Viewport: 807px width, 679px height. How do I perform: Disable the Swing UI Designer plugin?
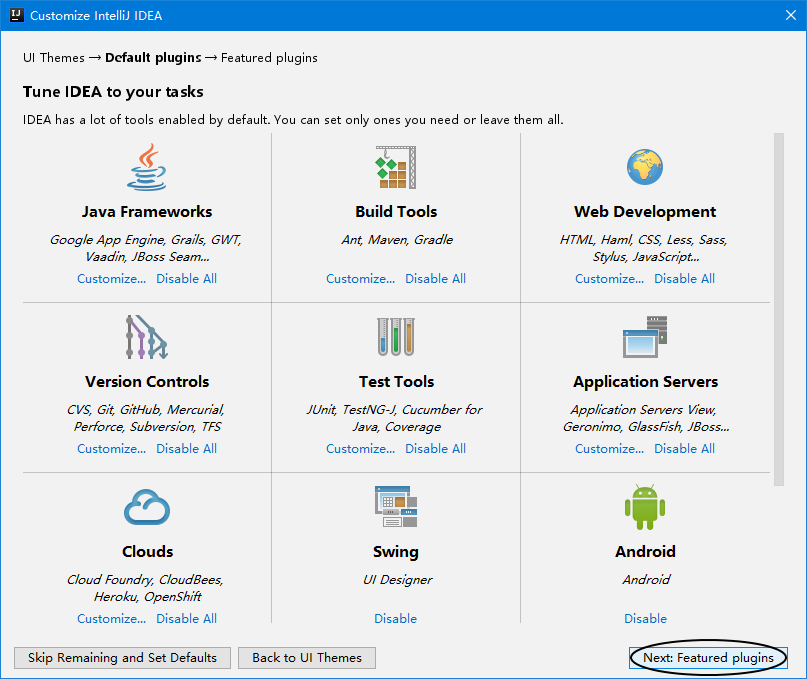click(396, 619)
